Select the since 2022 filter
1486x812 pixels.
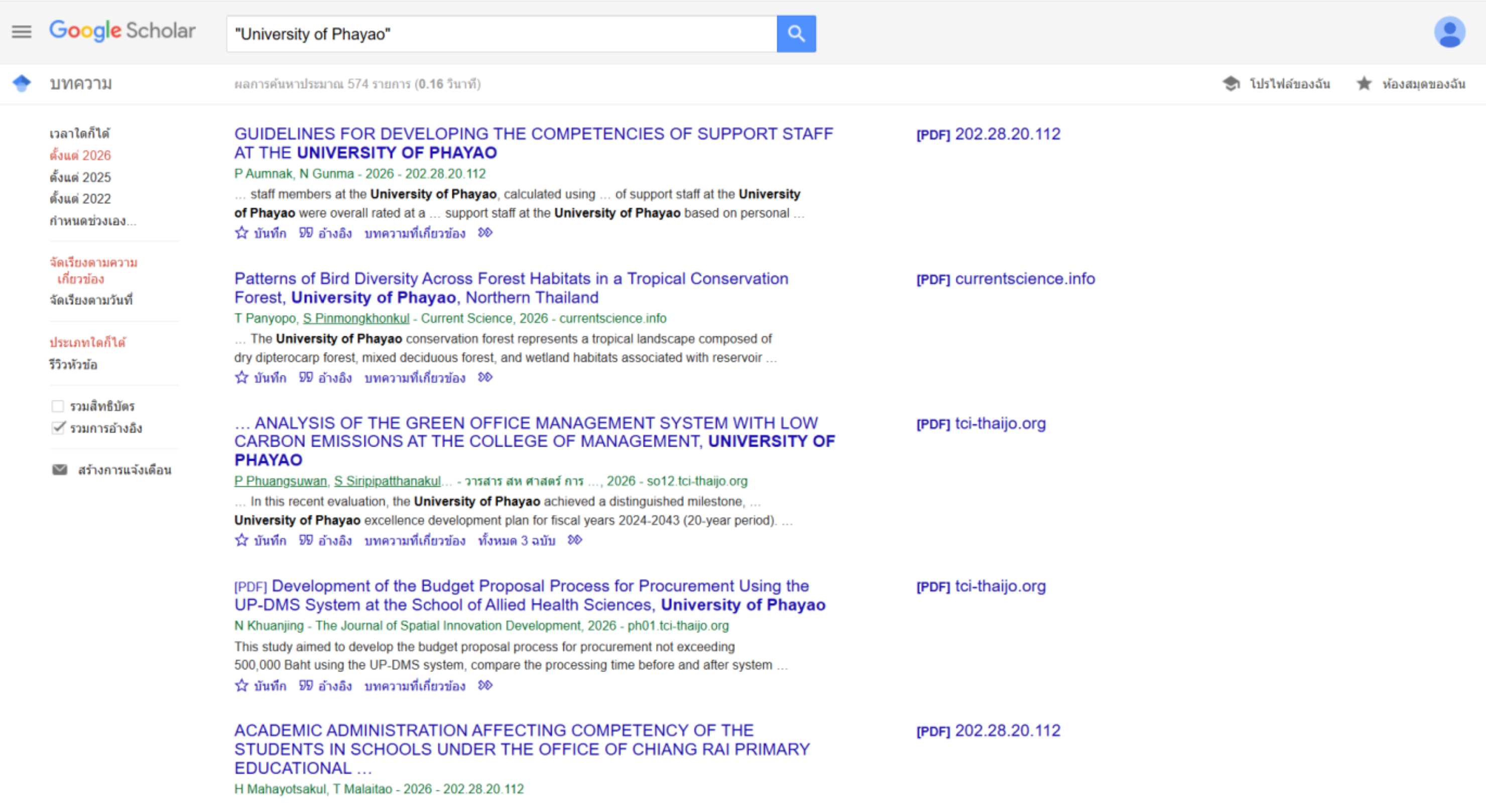[80, 198]
